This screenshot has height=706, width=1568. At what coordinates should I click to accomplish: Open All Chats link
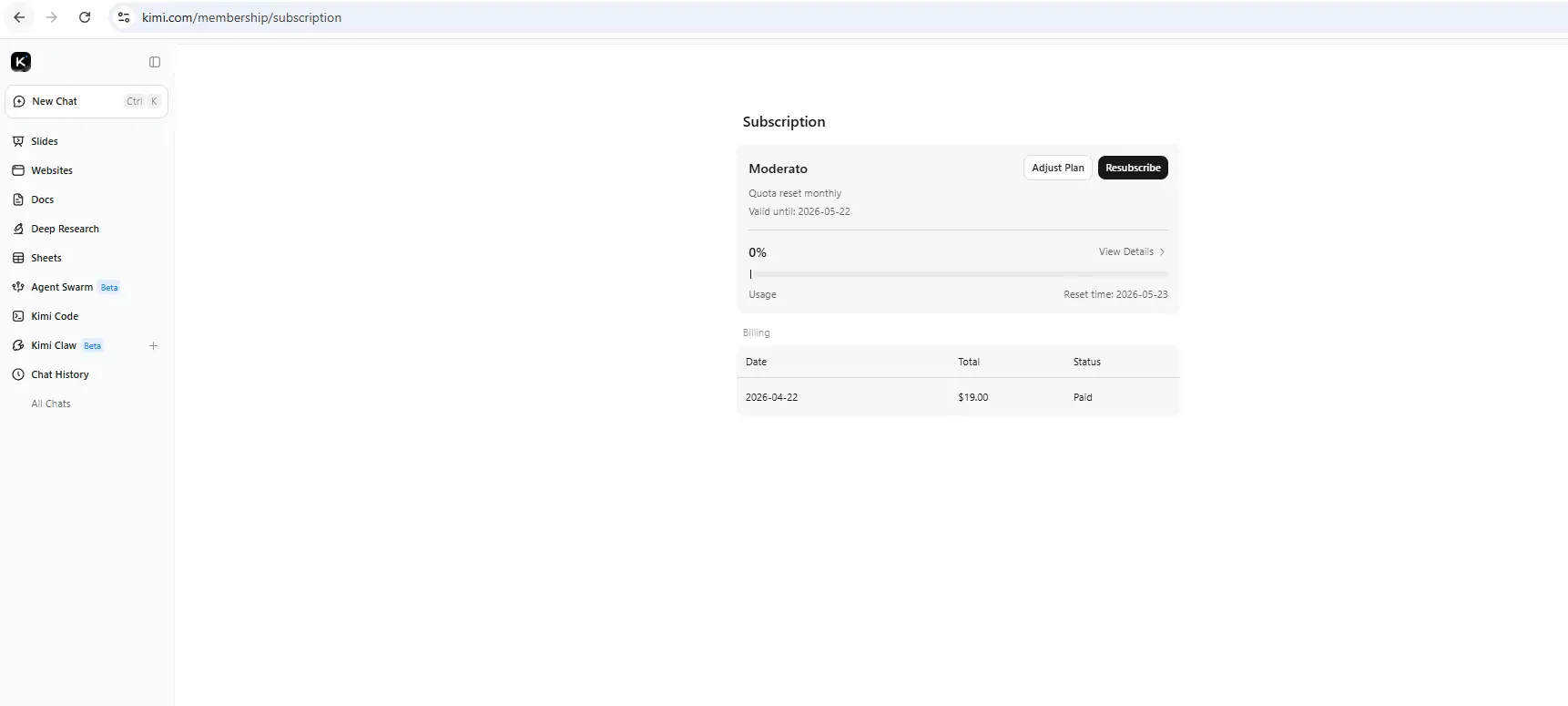click(x=51, y=404)
